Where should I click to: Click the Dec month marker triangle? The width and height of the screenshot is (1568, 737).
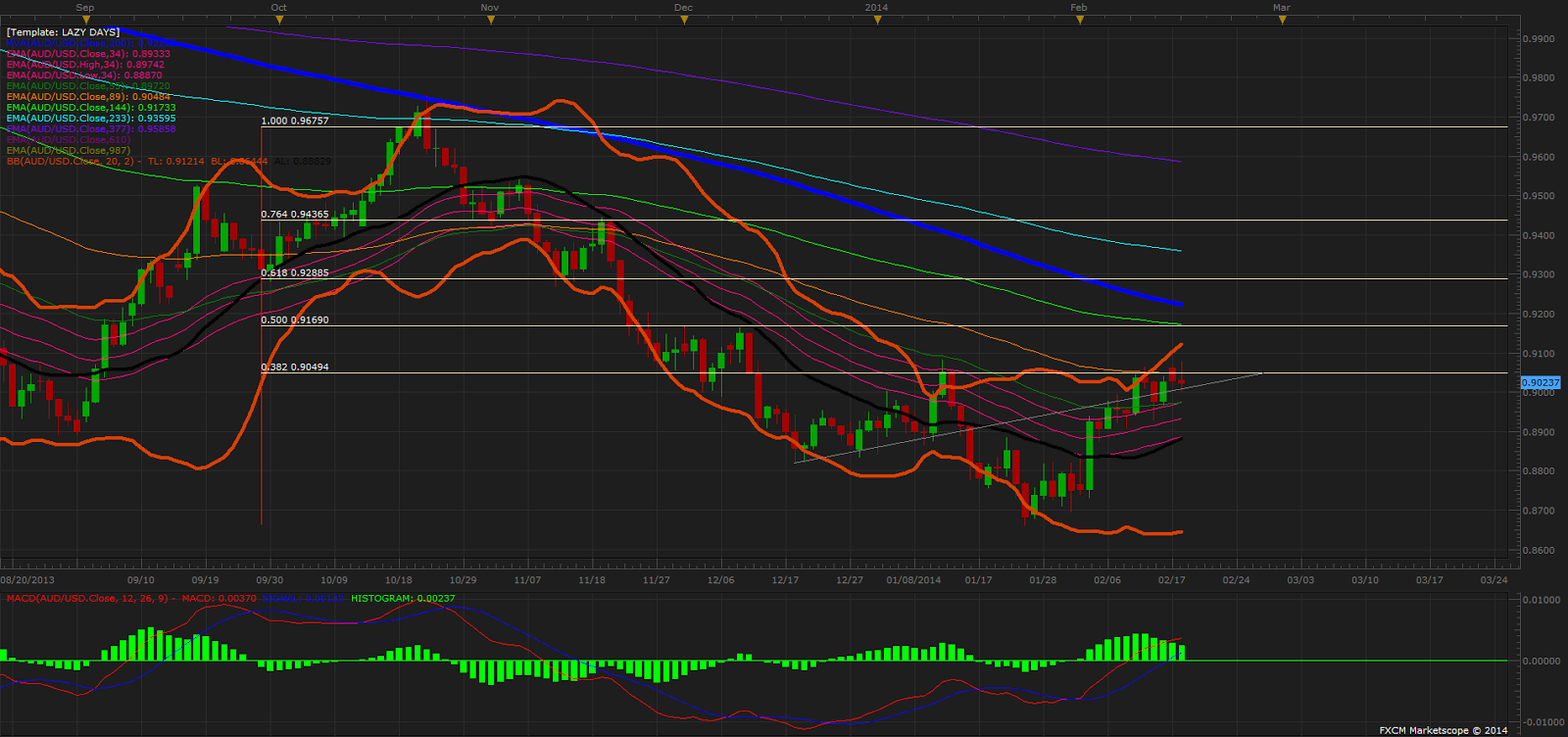coord(684,20)
